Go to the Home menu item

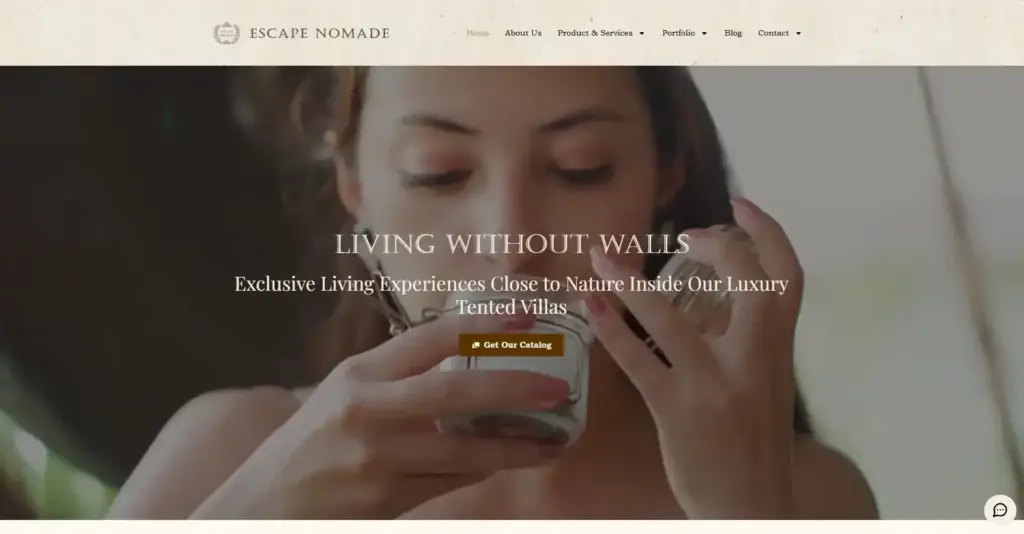(477, 33)
